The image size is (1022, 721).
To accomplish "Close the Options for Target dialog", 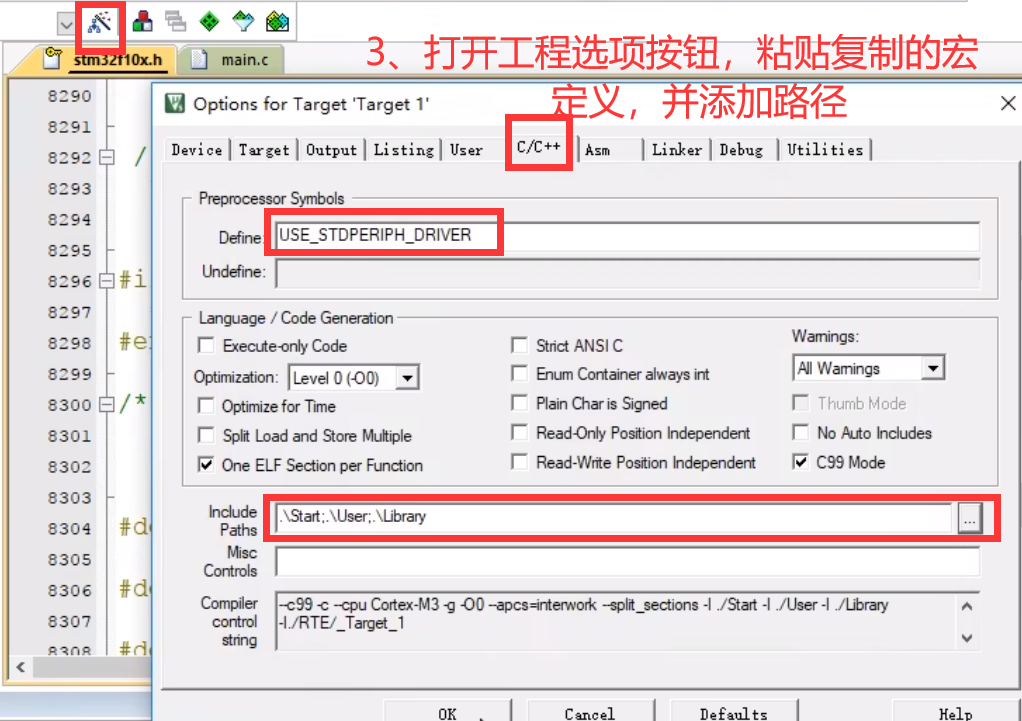I will (x=1008, y=104).
